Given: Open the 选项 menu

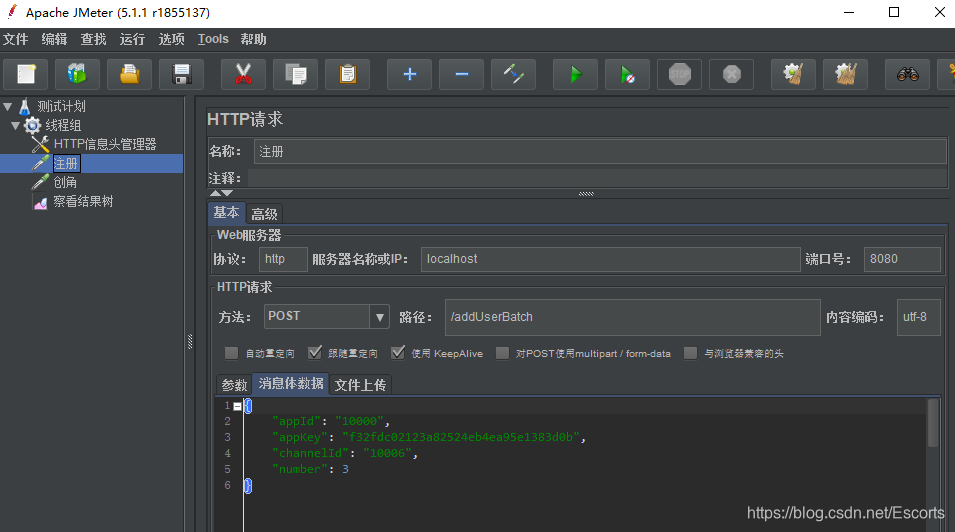Looking at the screenshot, I should click(171, 40).
